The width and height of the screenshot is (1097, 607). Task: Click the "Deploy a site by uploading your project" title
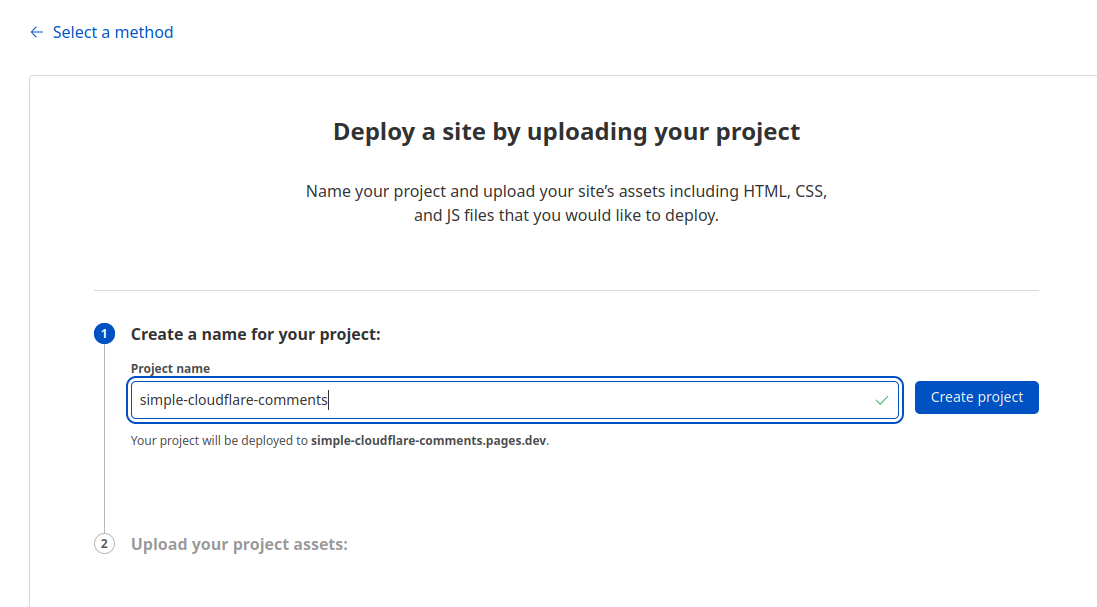point(564,131)
